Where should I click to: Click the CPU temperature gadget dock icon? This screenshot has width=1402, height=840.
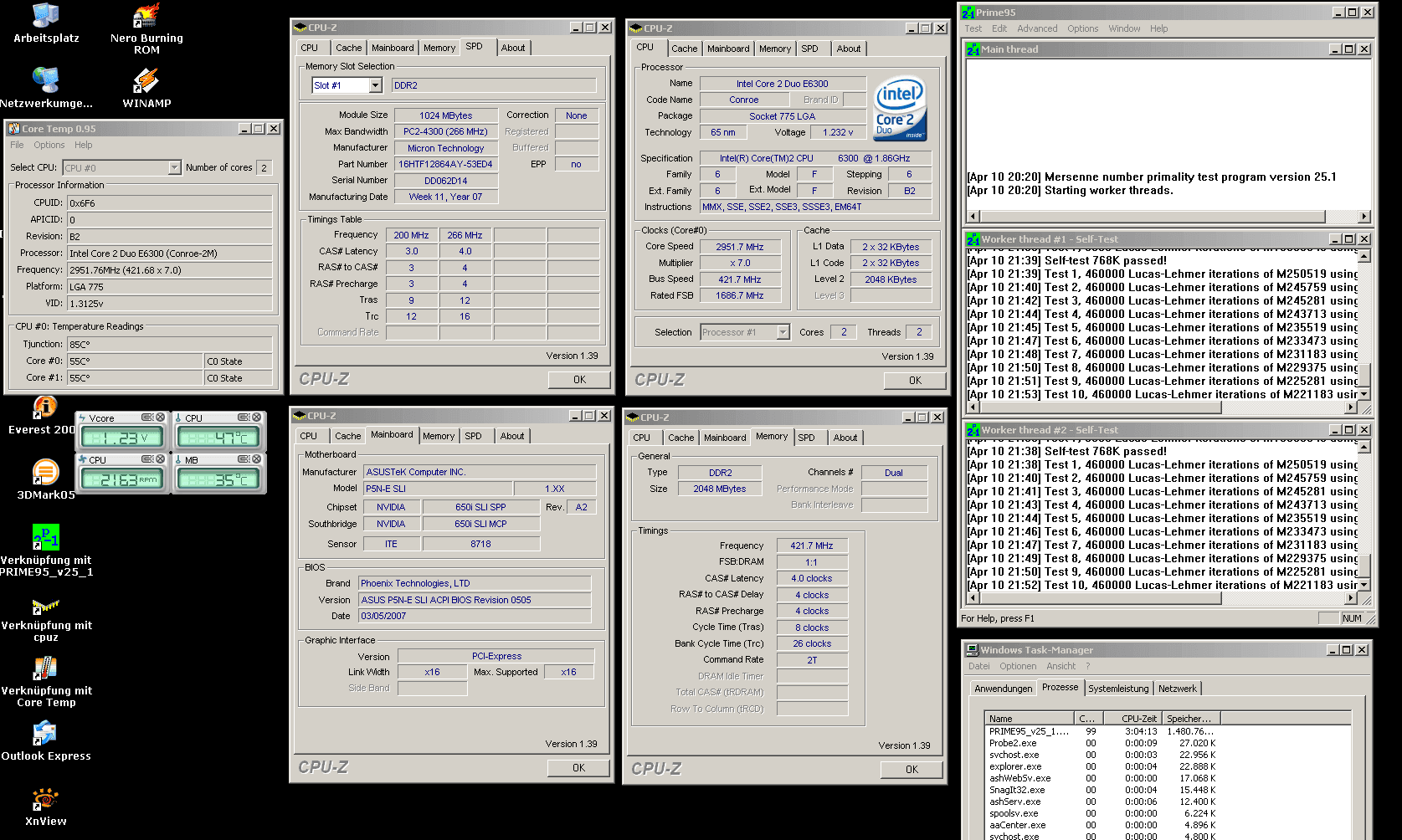point(244,417)
